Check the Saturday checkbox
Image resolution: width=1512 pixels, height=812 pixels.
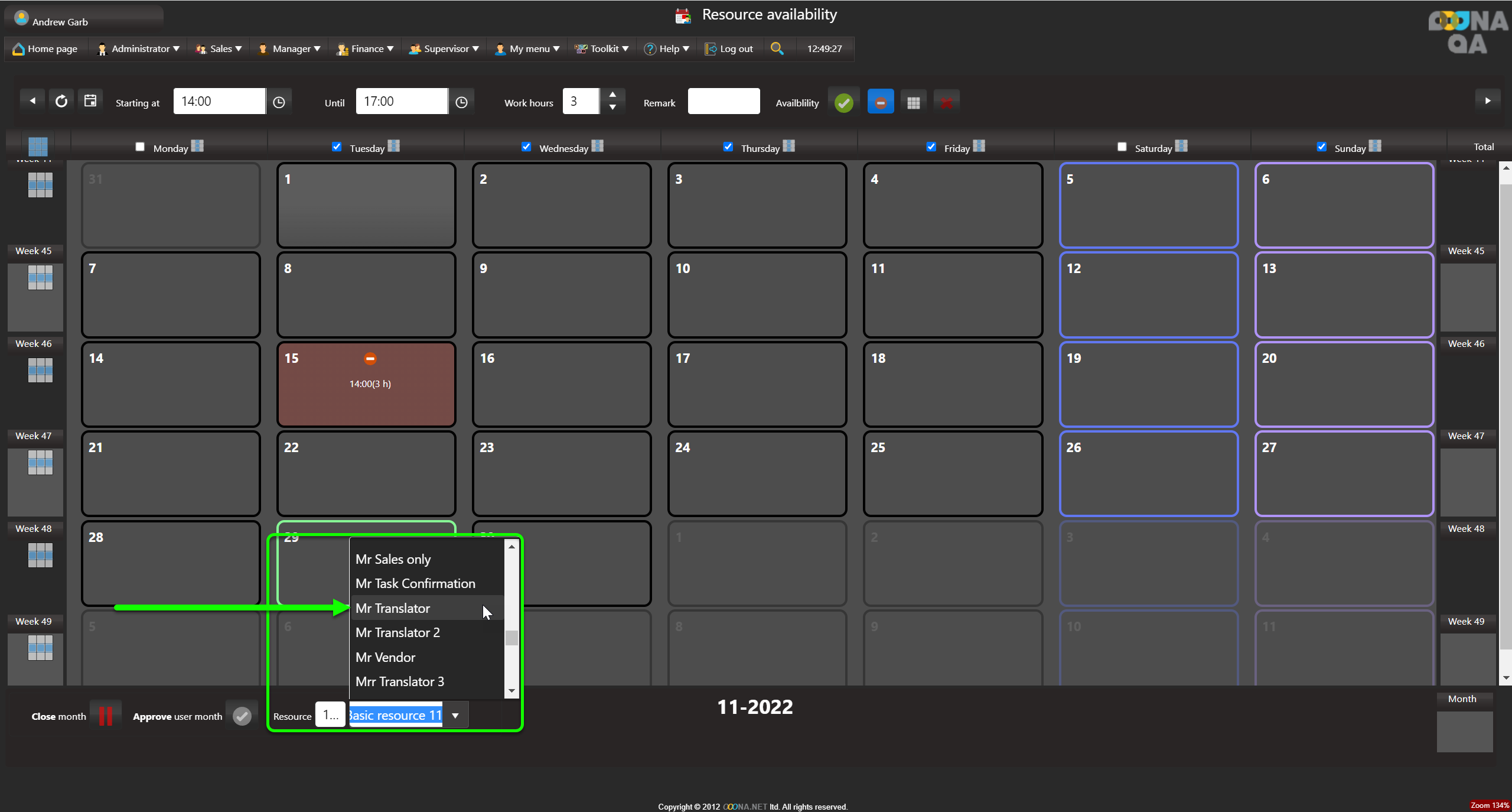pos(1122,147)
